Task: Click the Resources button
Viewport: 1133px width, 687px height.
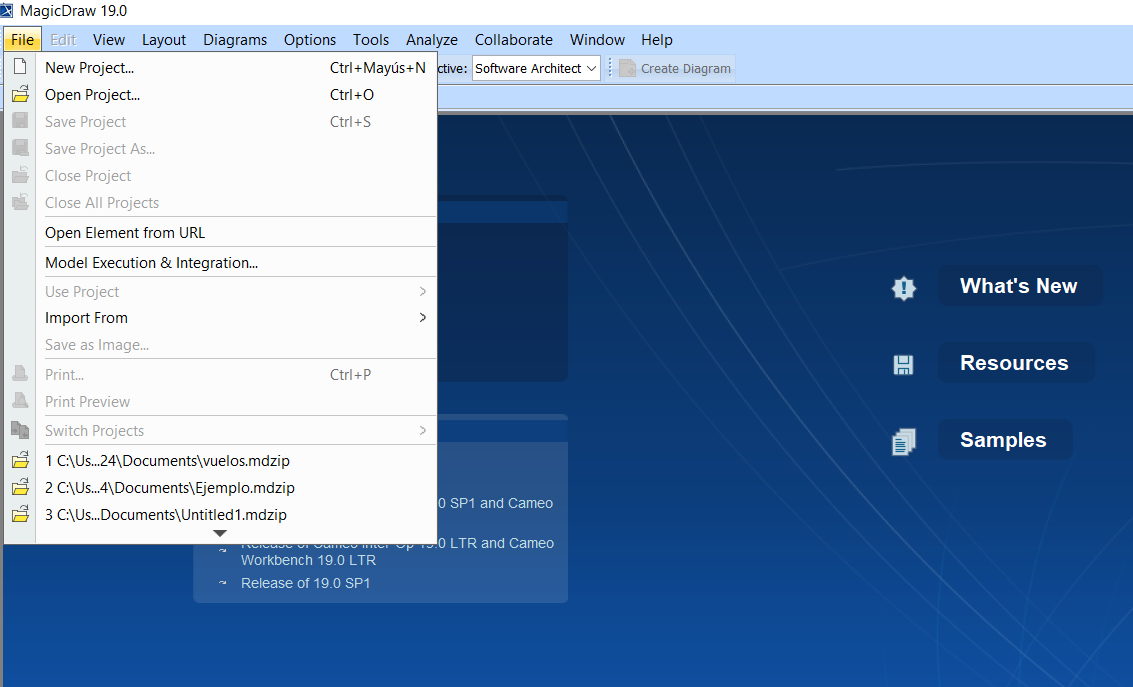Action: 1015,363
